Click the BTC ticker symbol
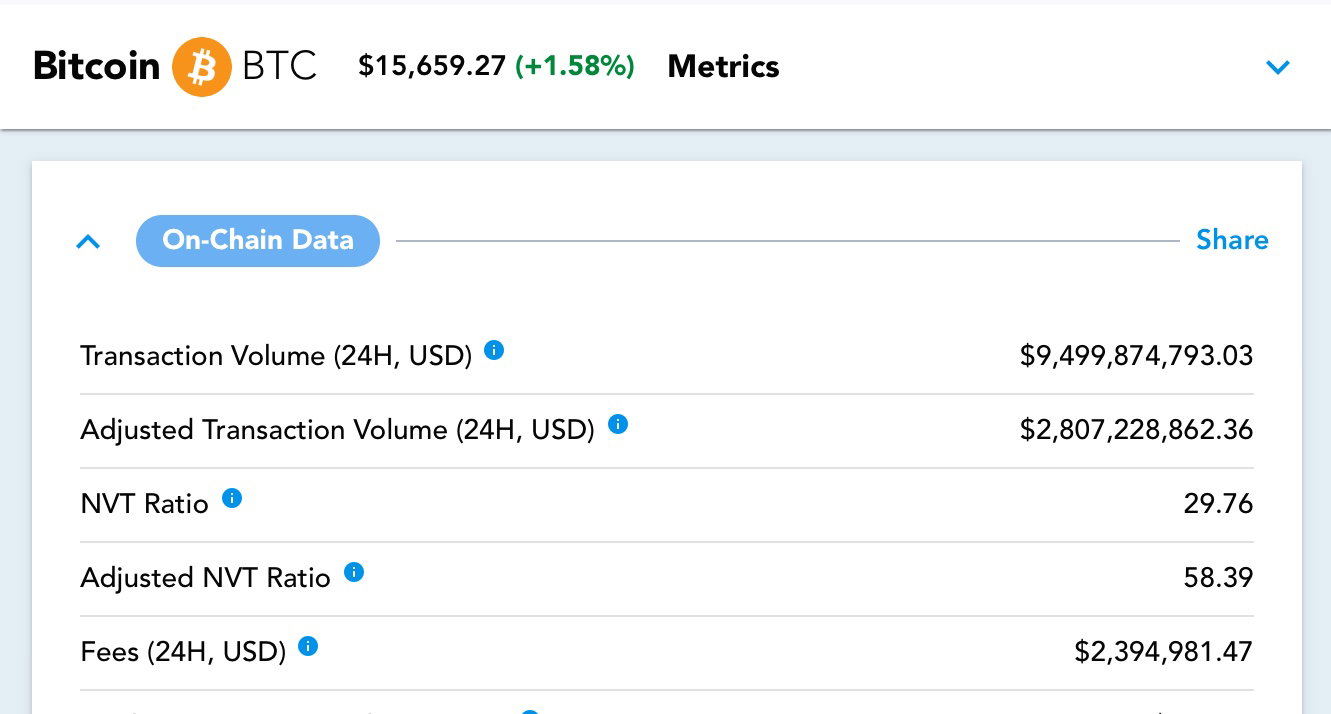 (279, 67)
